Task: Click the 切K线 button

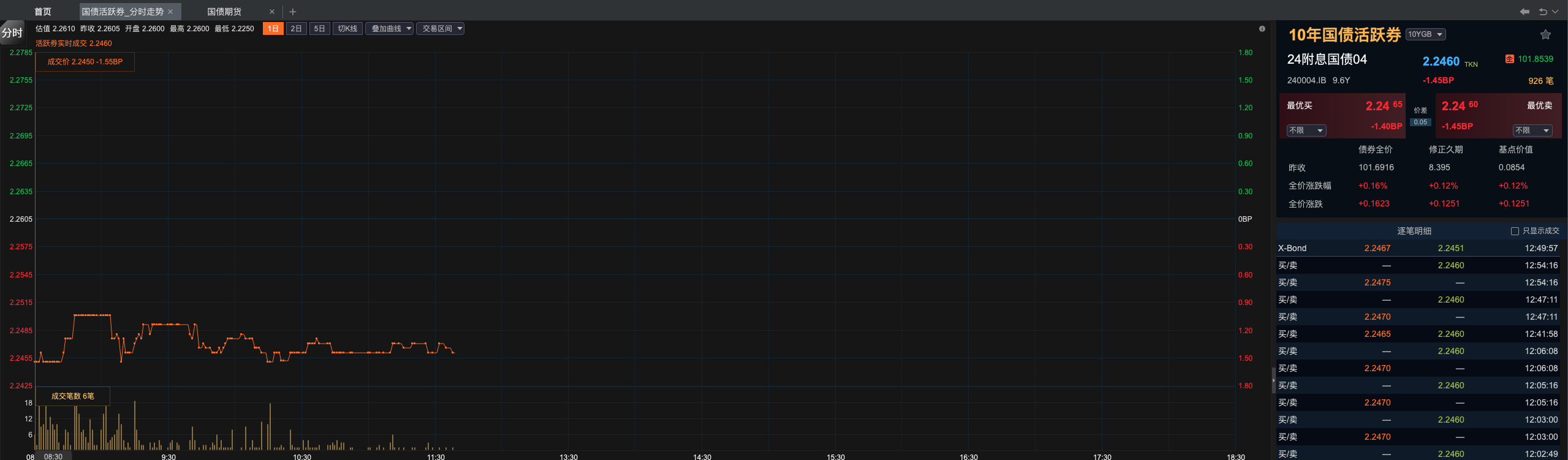Action: pos(347,29)
